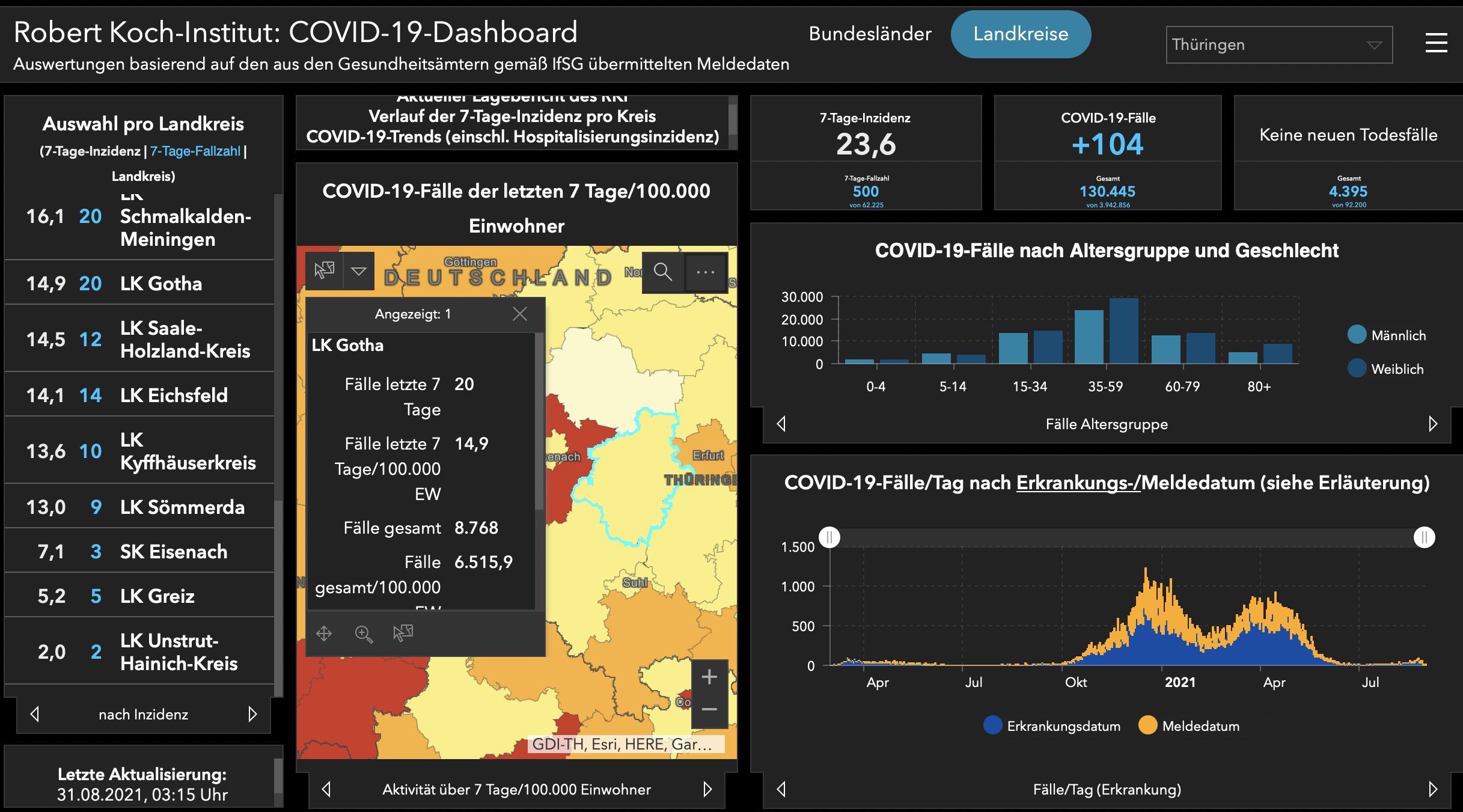Zoom in the map with plus button
The image size is (1463, 812).
tap(709, 677)
